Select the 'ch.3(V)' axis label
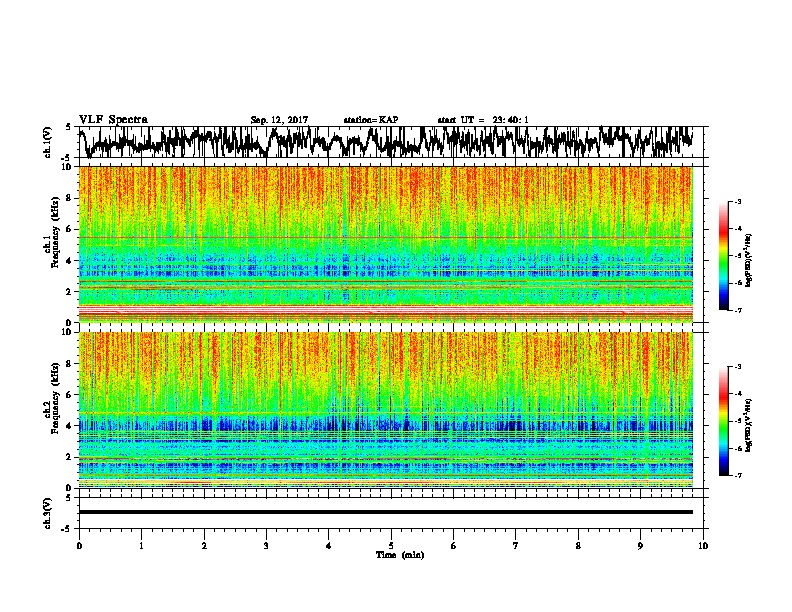 [x=48, y=513]
